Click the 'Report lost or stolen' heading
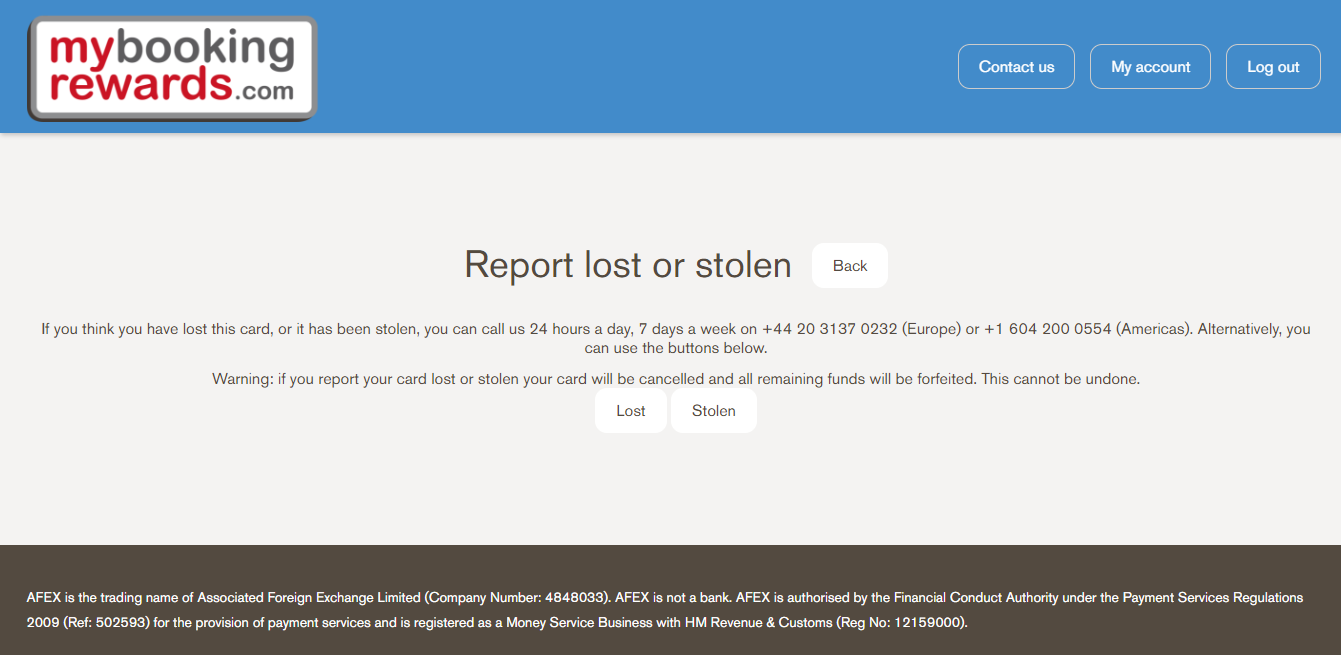 (x=628, y=265)
